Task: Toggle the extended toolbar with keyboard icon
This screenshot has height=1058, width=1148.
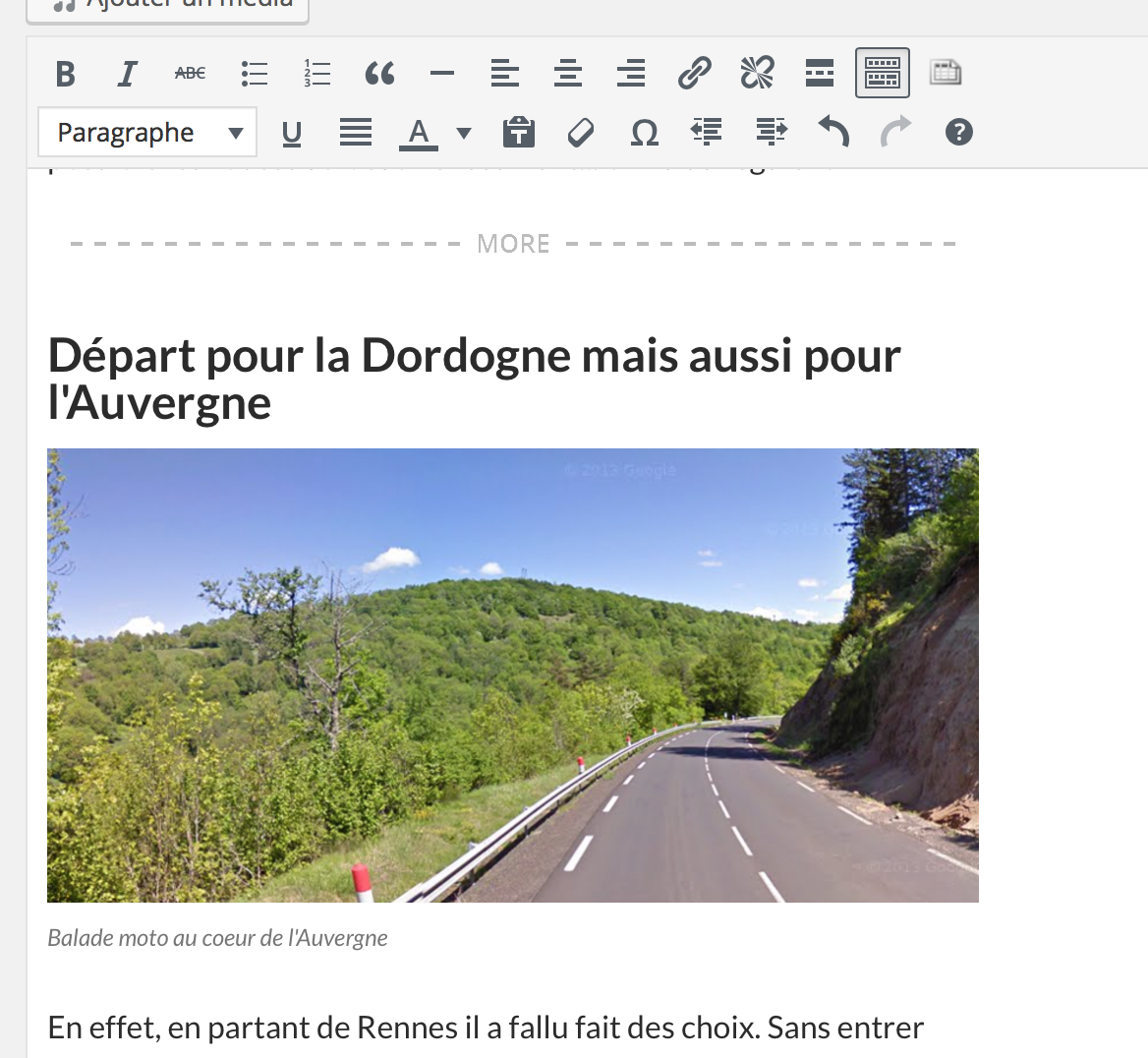Action: [882, 73]
